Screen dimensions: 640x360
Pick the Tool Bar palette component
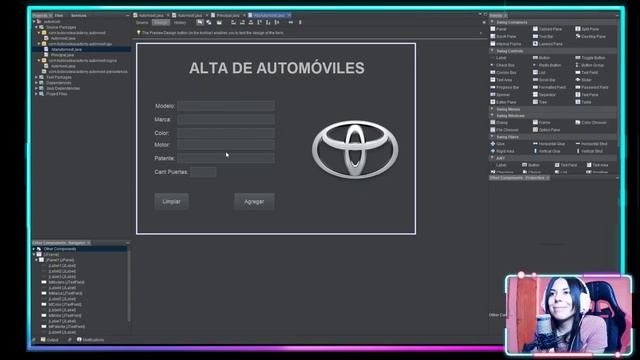click(x=543, y=37)
